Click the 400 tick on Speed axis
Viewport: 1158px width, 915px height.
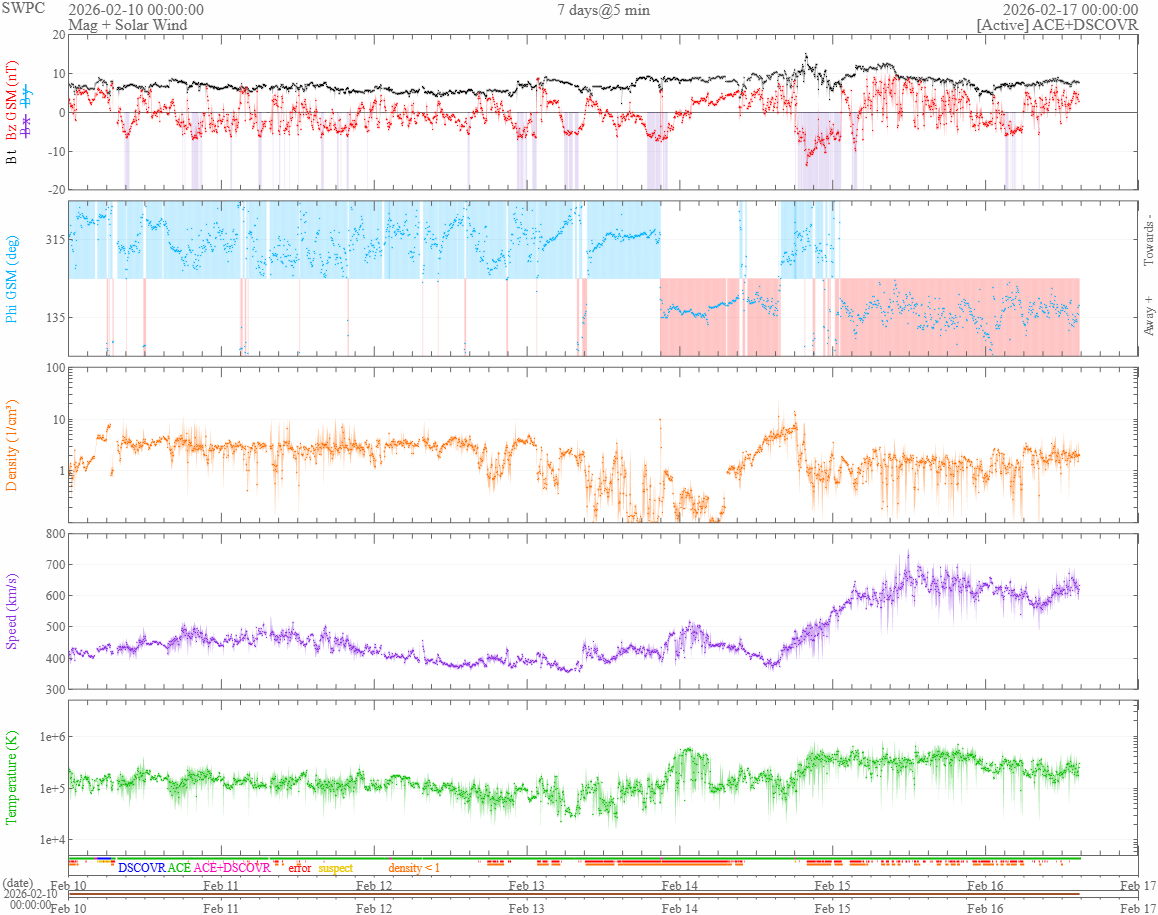click(x=56, y=659)
